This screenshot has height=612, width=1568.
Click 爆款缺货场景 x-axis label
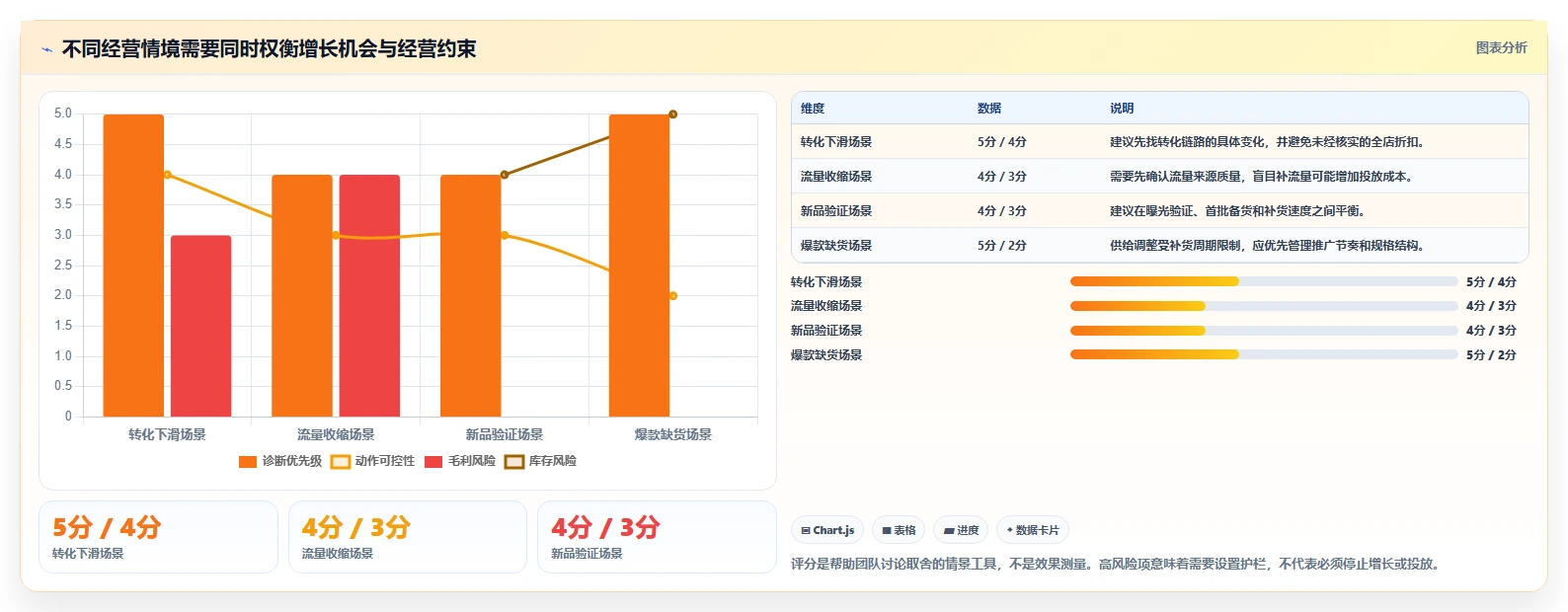[672, 434]
